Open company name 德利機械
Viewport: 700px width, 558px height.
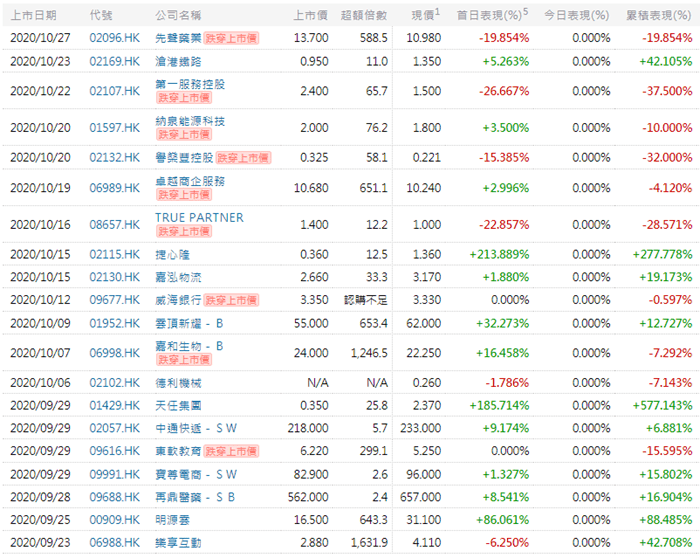point(178,383)
